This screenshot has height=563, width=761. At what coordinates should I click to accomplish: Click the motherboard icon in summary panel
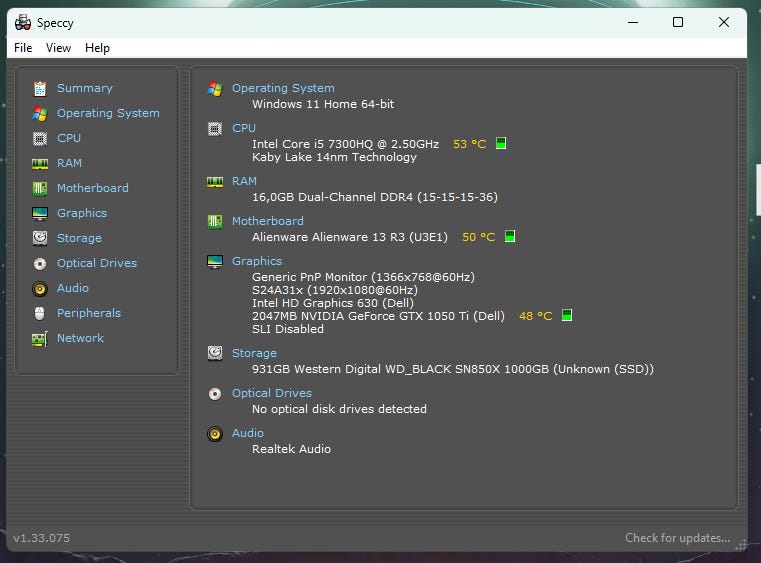(215, 222)
